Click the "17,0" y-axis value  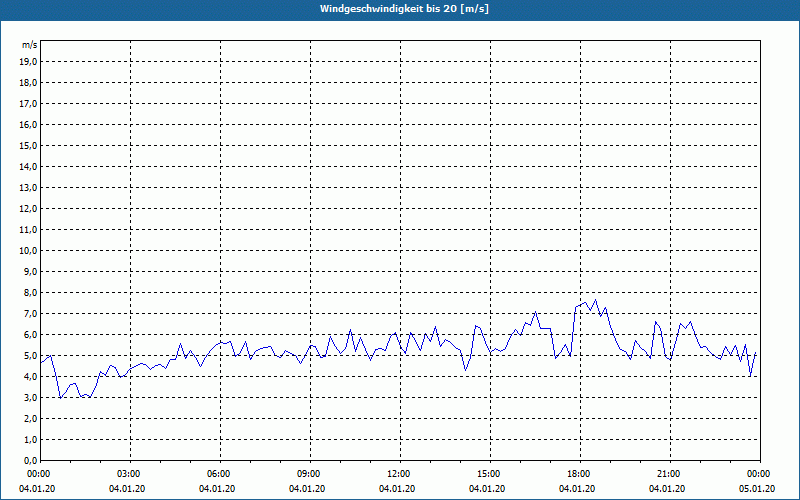tap(29, 104)
